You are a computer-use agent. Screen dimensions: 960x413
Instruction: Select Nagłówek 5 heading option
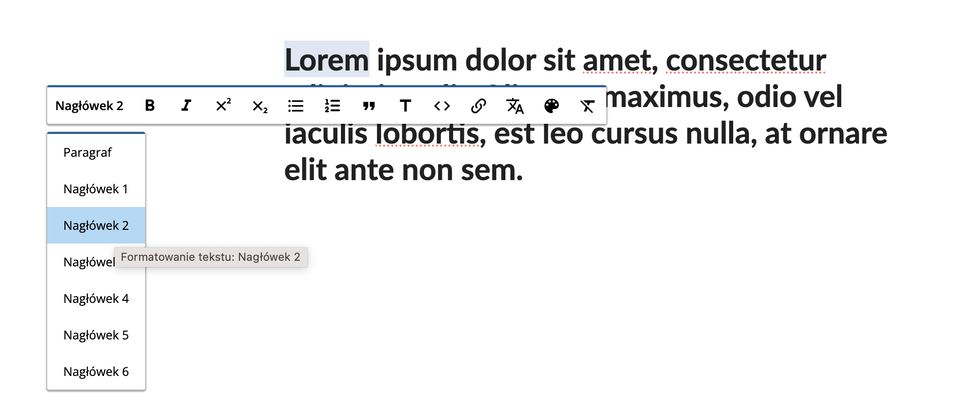click(96, 335)
